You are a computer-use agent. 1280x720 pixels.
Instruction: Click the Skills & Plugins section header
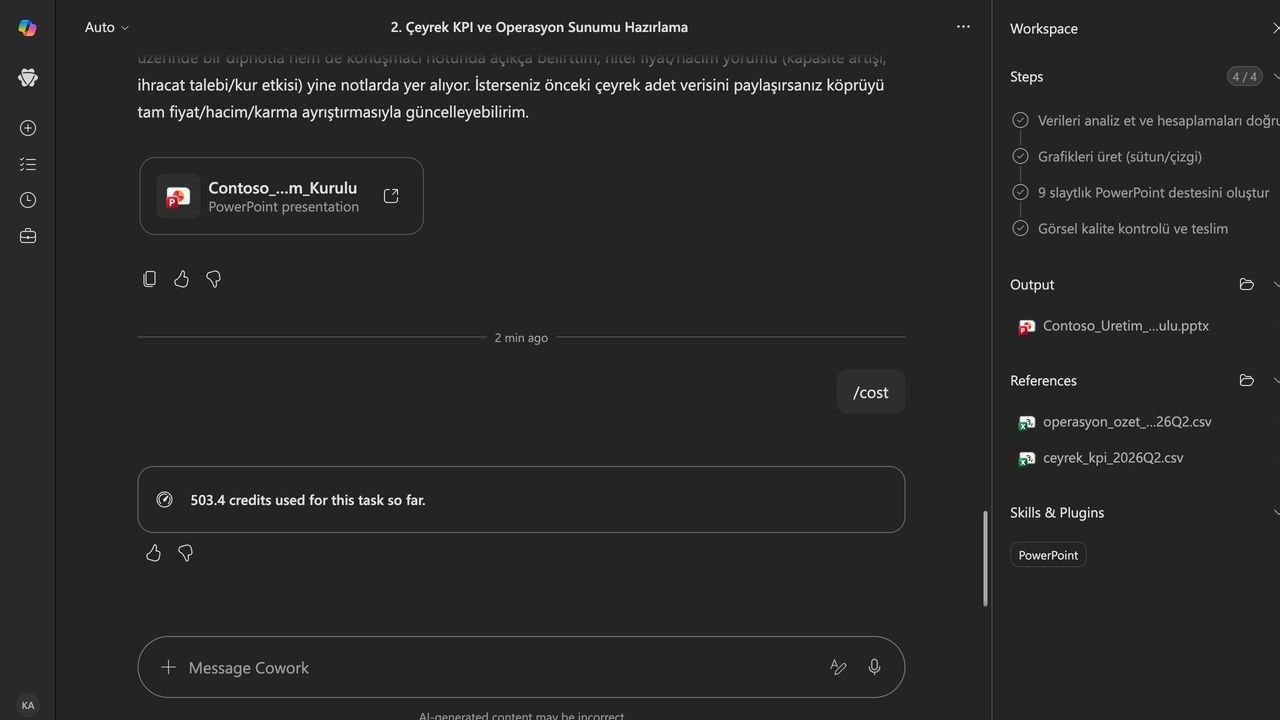1057,513
